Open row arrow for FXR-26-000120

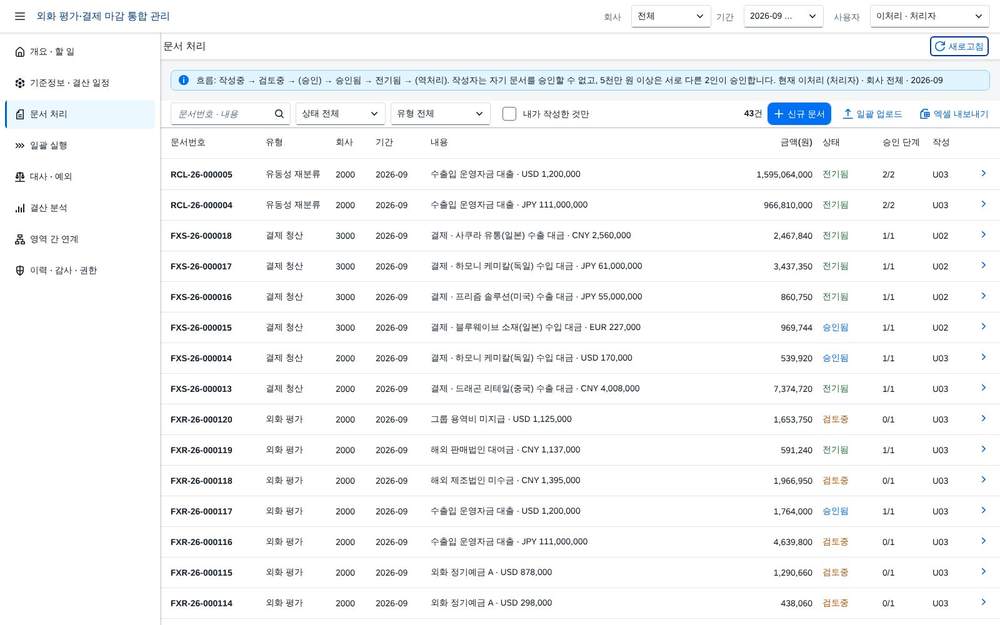coord(983,418)
